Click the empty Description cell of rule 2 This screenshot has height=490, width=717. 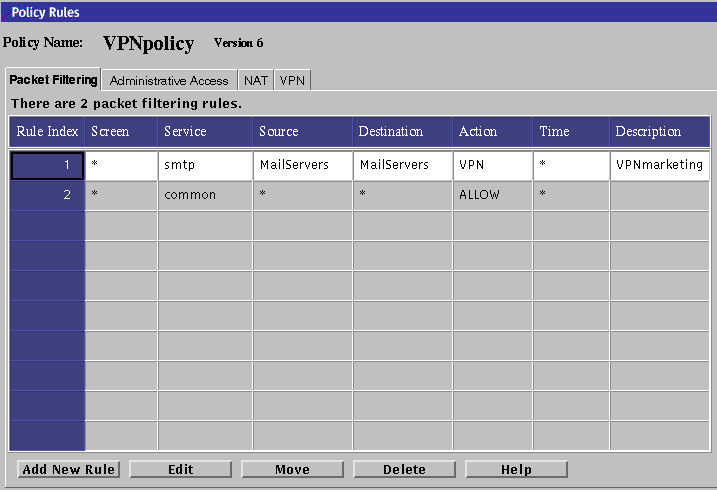point(659,195)
